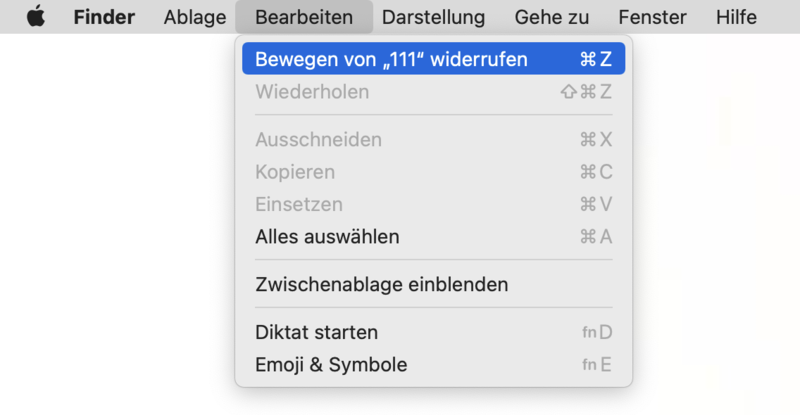800x415 pixels.
Task: Choose Kopieren from the menu
Action: pos(295,172)
